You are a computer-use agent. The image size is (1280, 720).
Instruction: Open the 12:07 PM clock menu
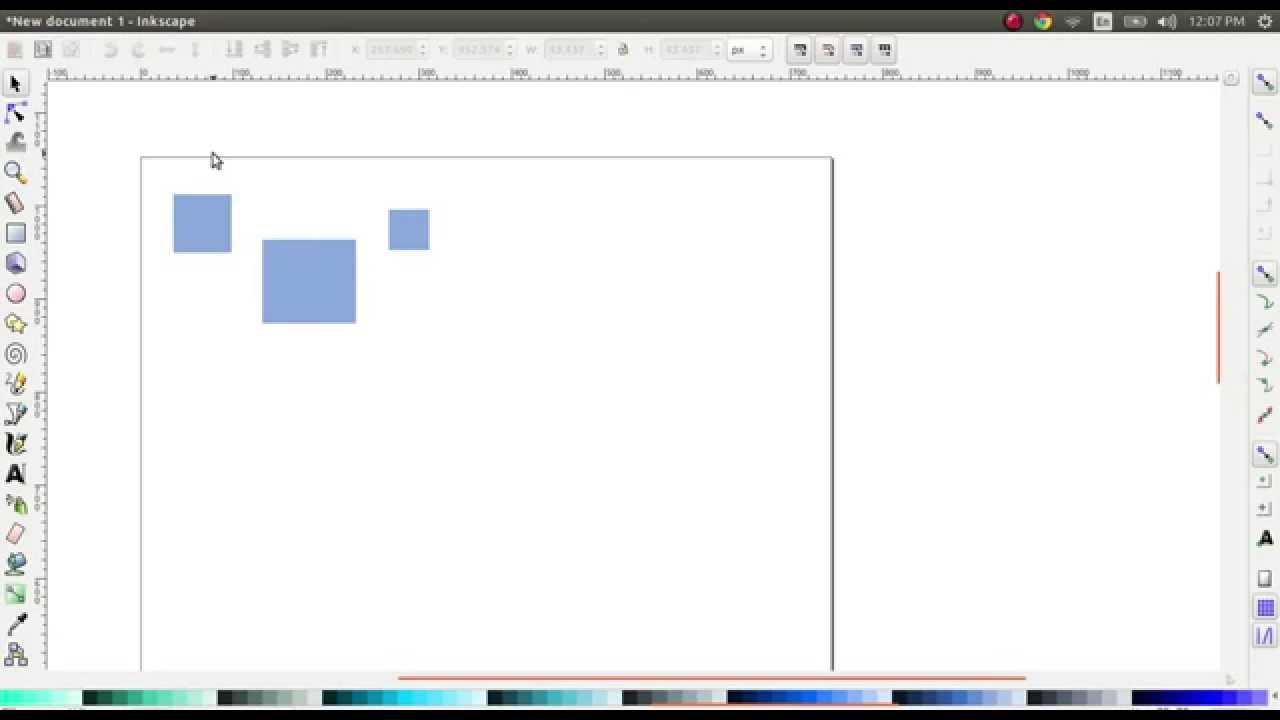tap(1216, 21)
